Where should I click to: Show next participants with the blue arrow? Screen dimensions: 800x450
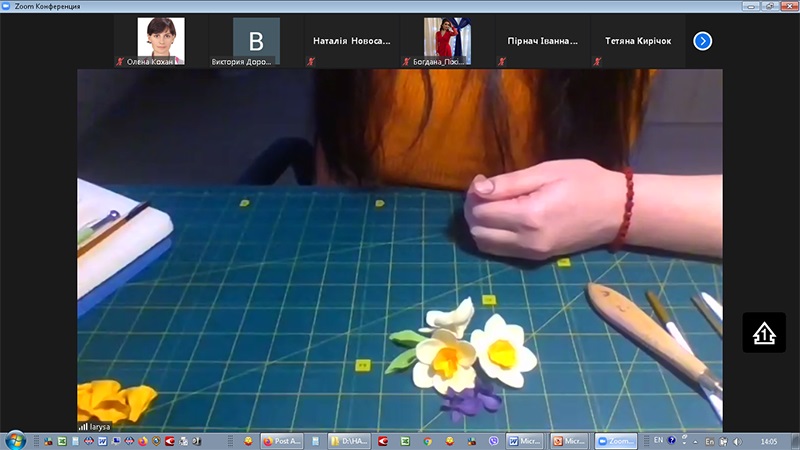pos(703,41)
